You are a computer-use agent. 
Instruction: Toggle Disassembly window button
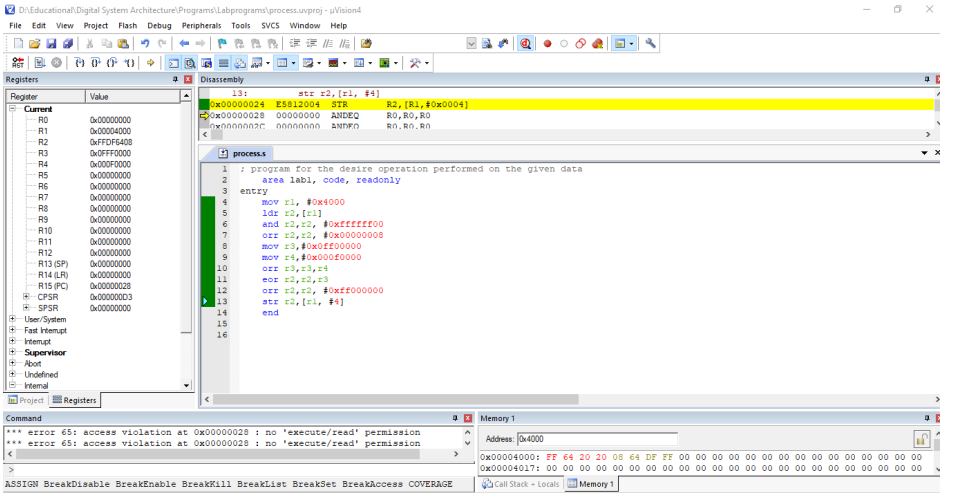(190, 63)
